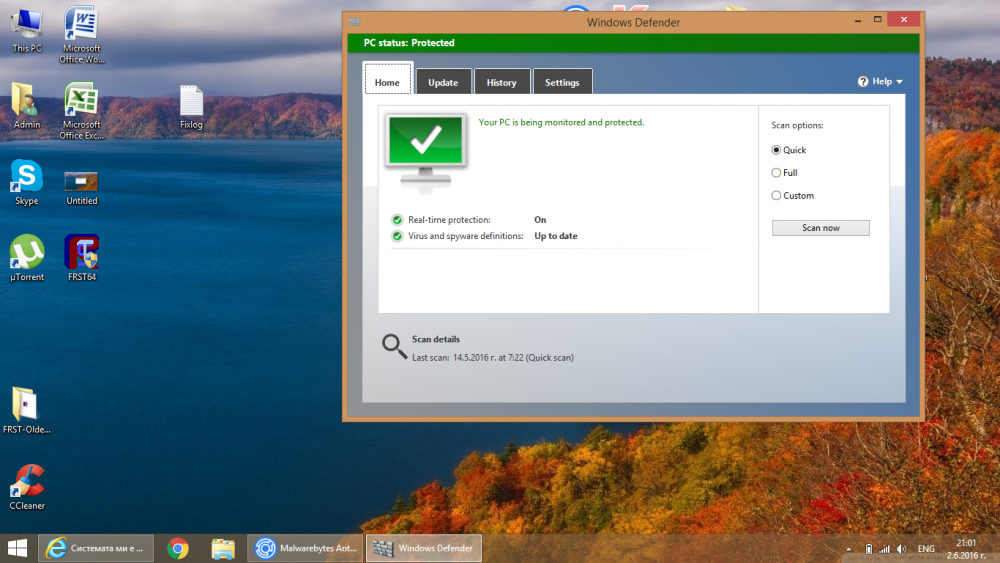Click Real-time protection green check icon
This screenshot has height=563, width=1000.
coord(397,220)
